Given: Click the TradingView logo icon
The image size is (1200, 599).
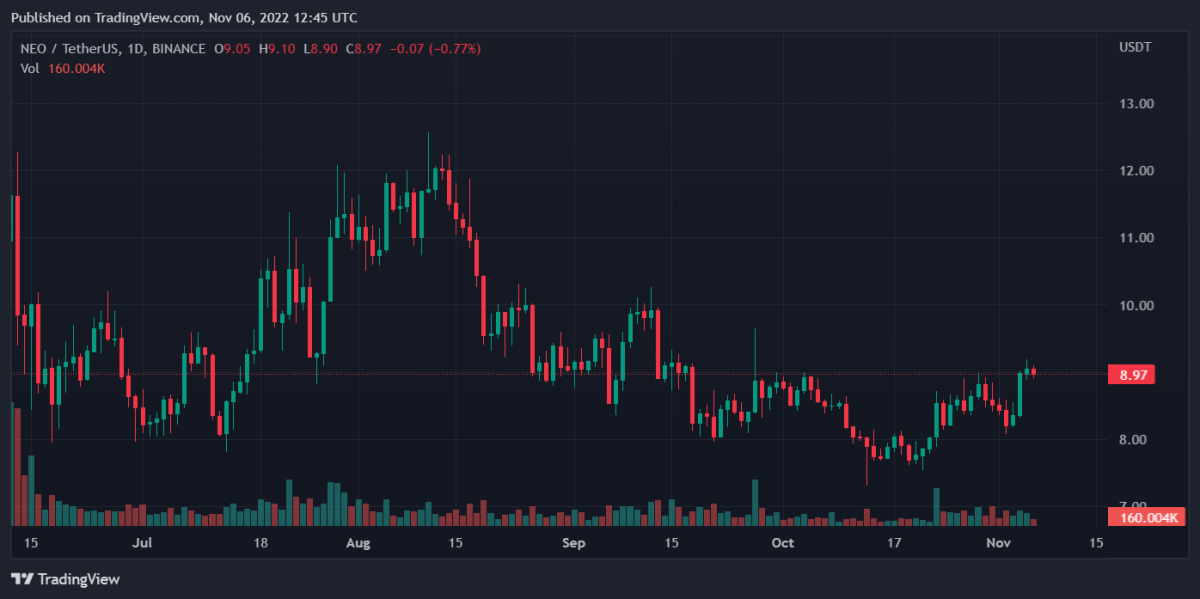Looking at the screenshot, I should click(20, 579).
